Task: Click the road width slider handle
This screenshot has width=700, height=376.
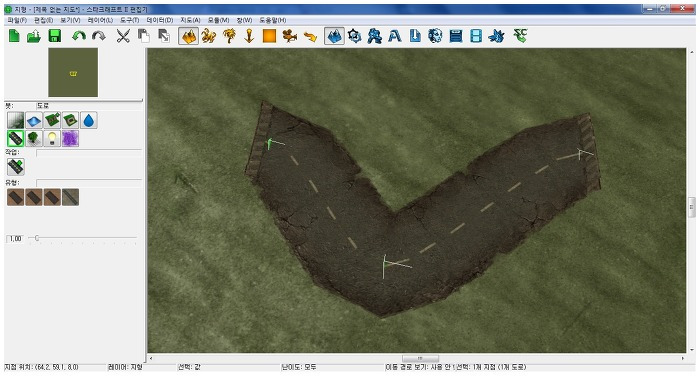Action: click(37, 238)
